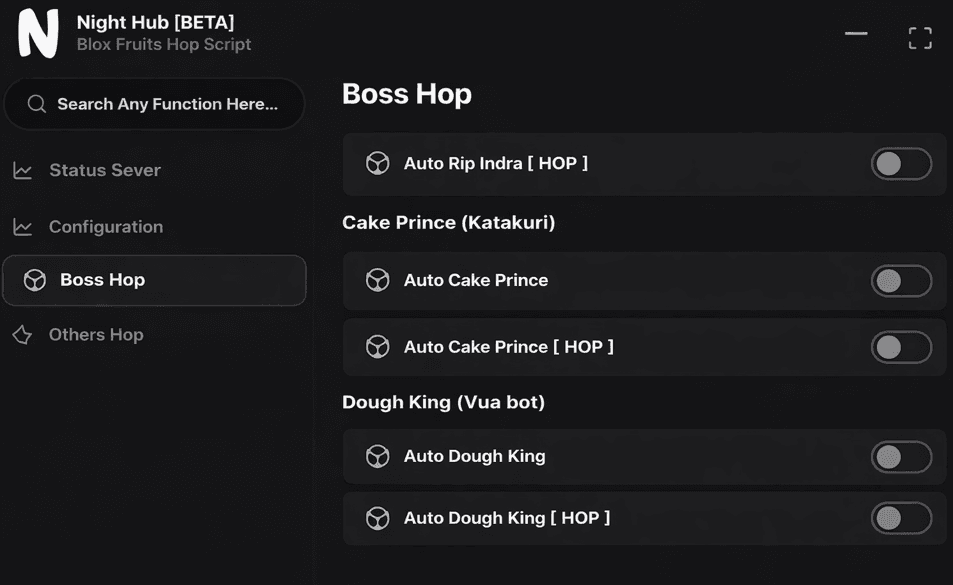Viewport: 953px width, 585px height.
Task: Click the Status Sever chart icon
Action: coord(23,171)
